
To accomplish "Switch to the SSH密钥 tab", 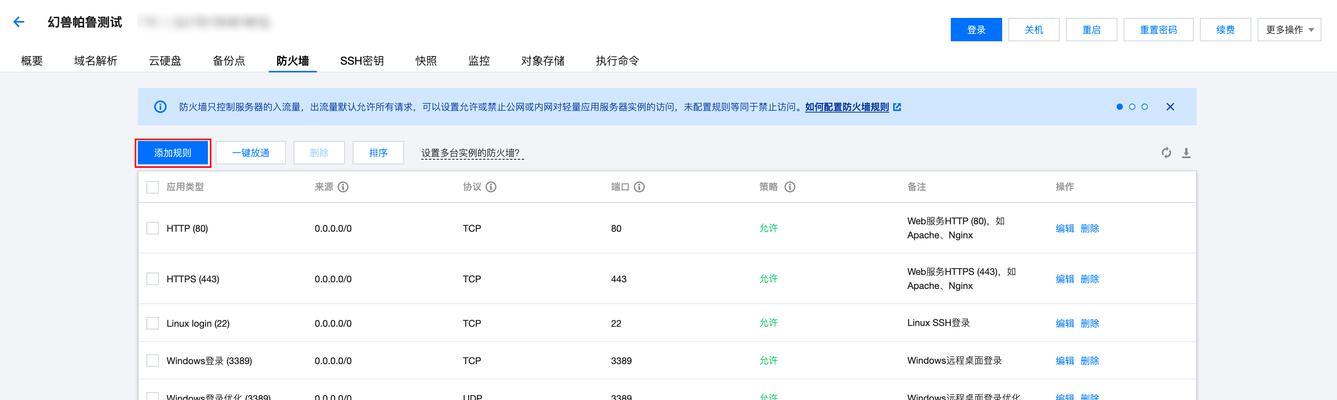I will pos(362,61).
